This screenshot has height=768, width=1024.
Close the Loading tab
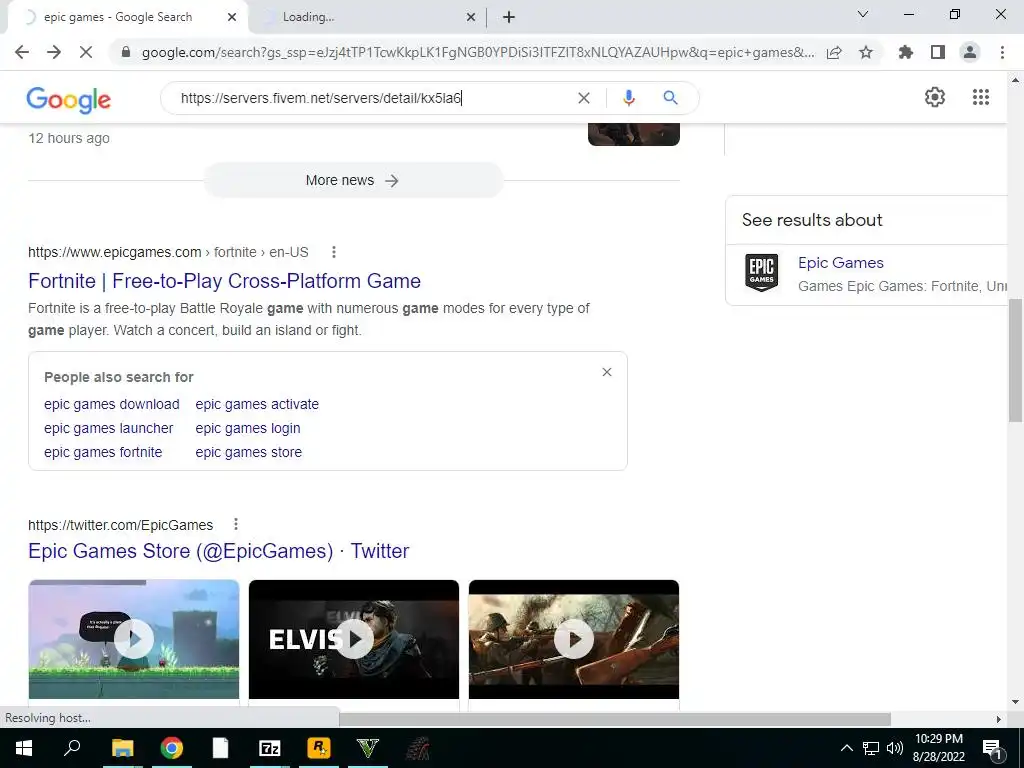coord(471,17)
